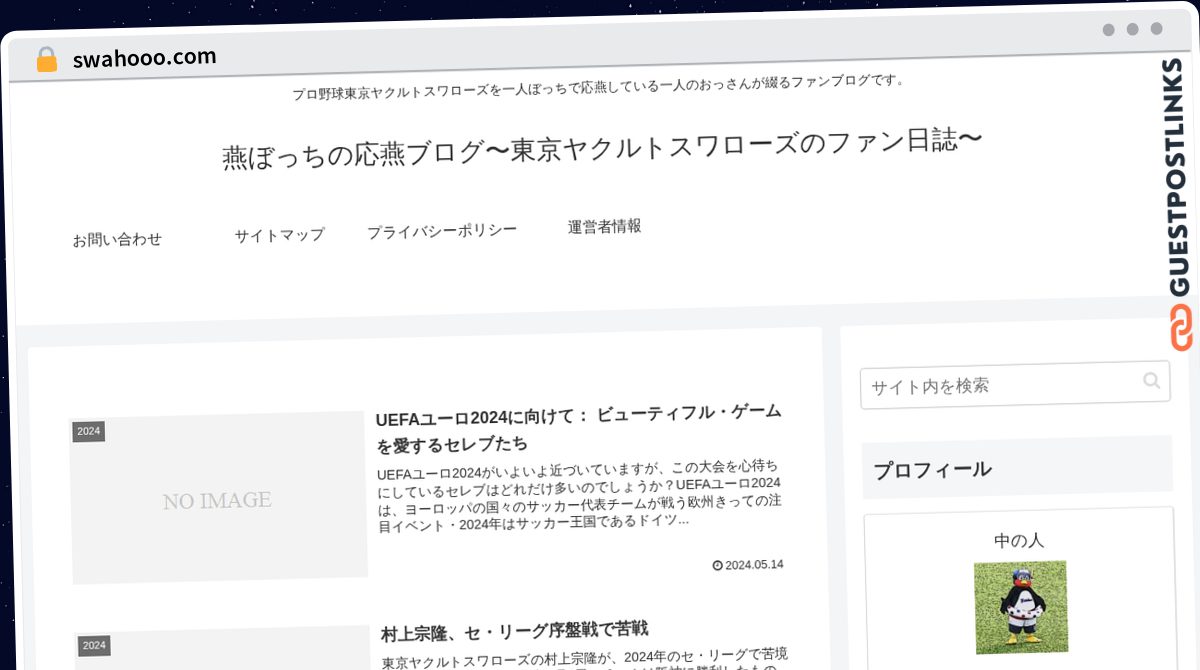Focus the サイト内を検索 search field
The image size is (1200, 670).
(x=1015, y=385)
